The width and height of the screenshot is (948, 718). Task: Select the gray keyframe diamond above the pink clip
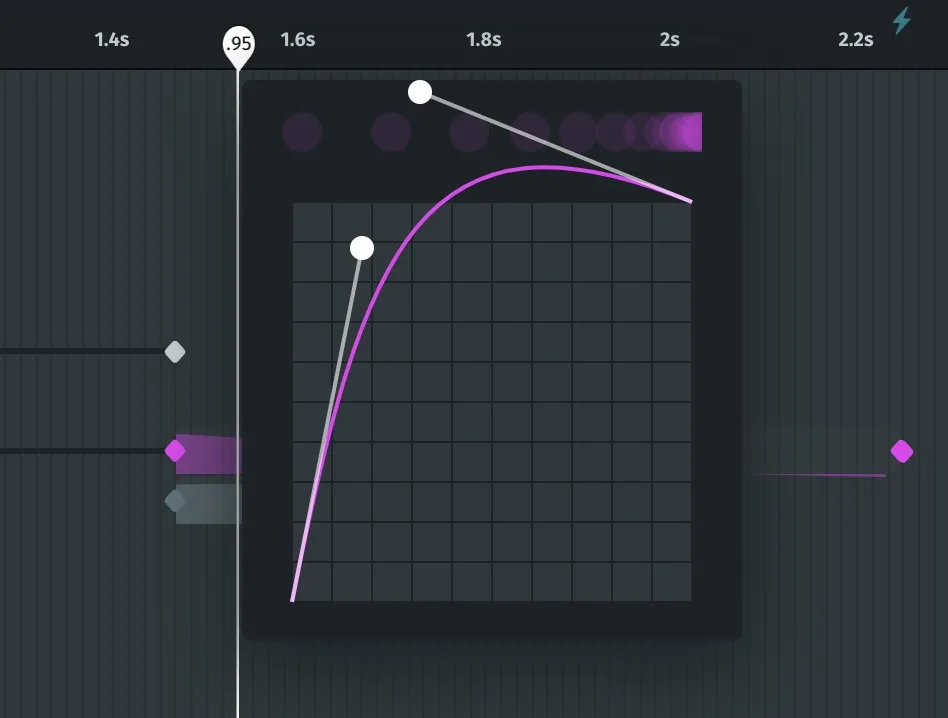175,352
